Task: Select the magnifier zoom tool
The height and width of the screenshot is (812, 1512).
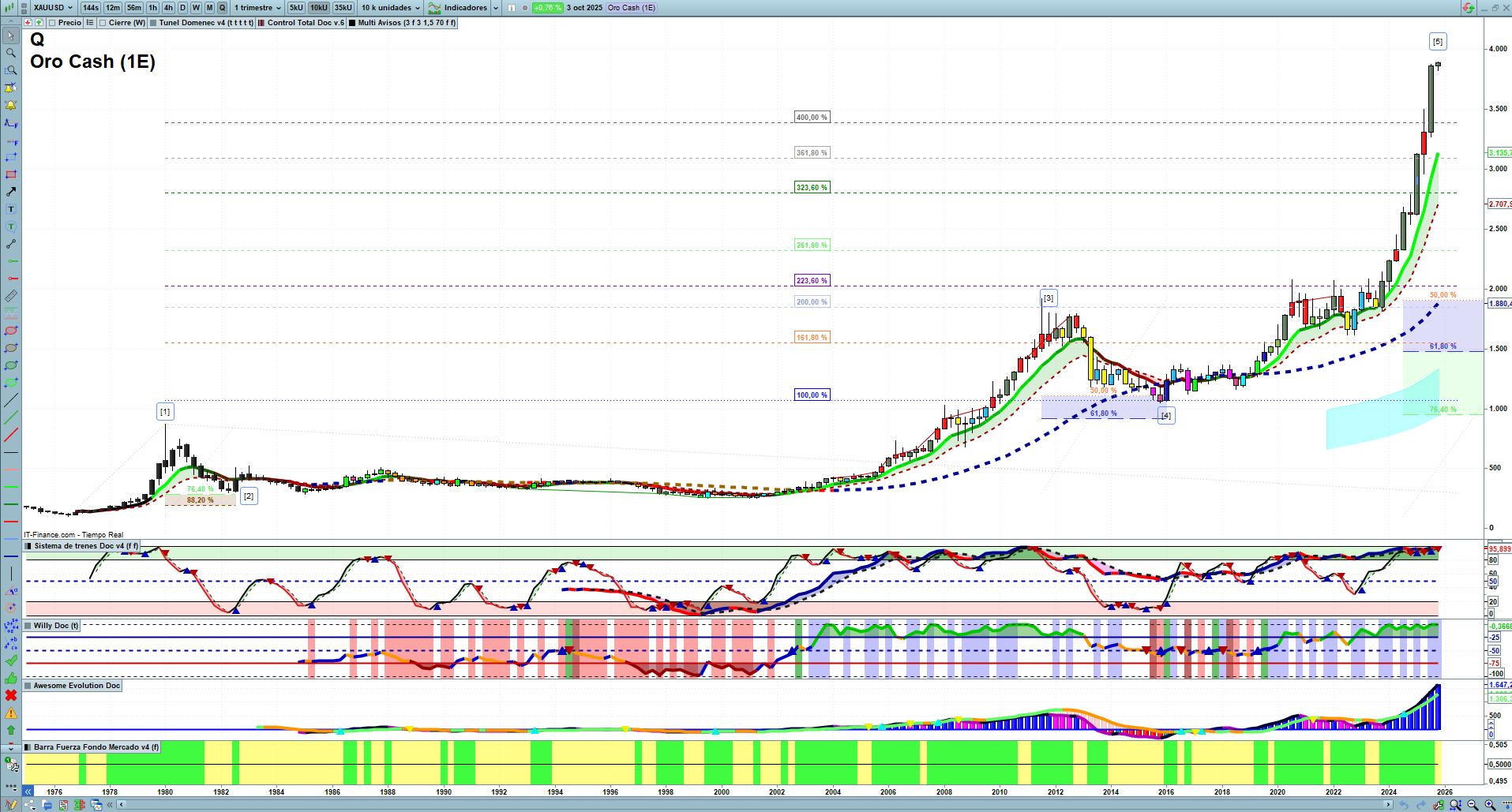Action: tap(11, 53)
